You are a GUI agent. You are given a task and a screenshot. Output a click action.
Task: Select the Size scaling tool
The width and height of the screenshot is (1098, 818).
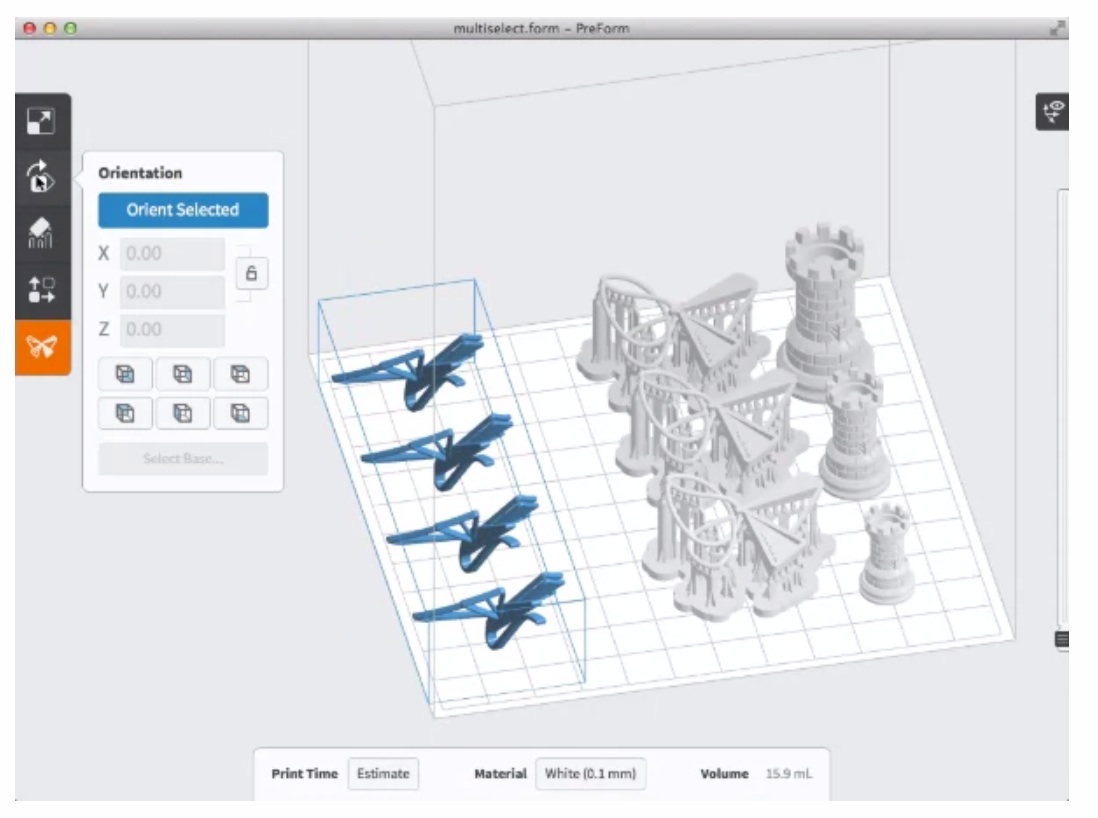click(x=42, y=122)
